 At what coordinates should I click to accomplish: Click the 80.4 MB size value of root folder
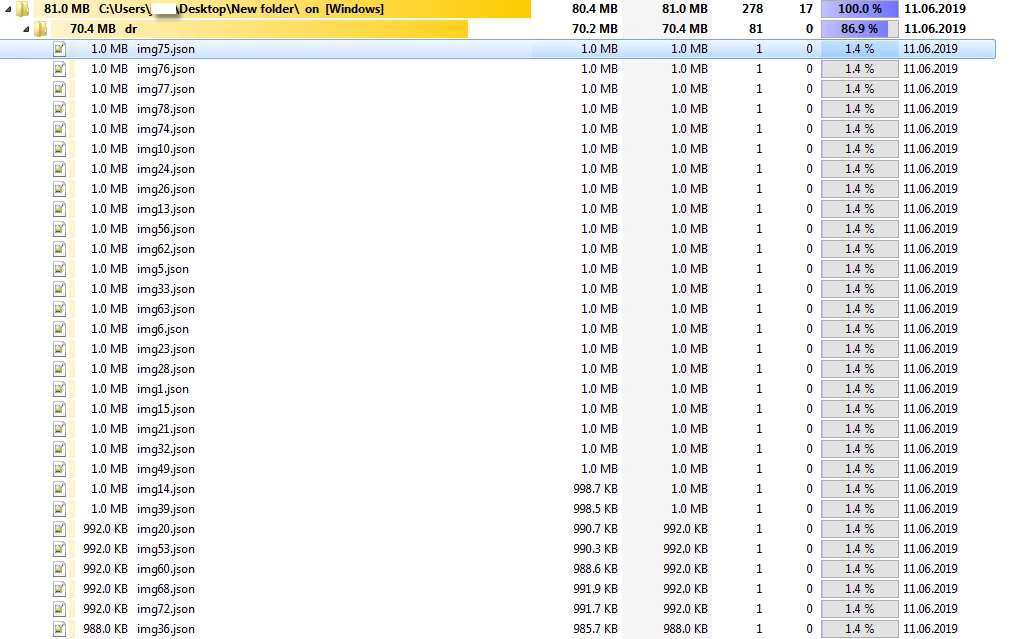click(595, 9)
